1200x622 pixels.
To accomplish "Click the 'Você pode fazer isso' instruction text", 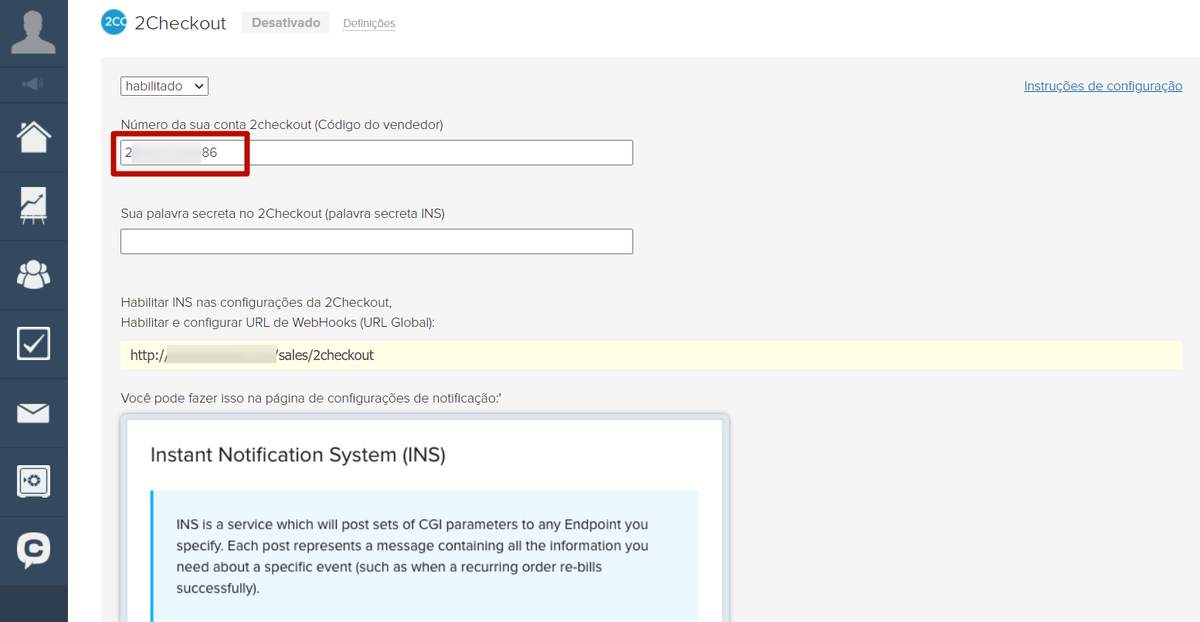I will (311, 399).
